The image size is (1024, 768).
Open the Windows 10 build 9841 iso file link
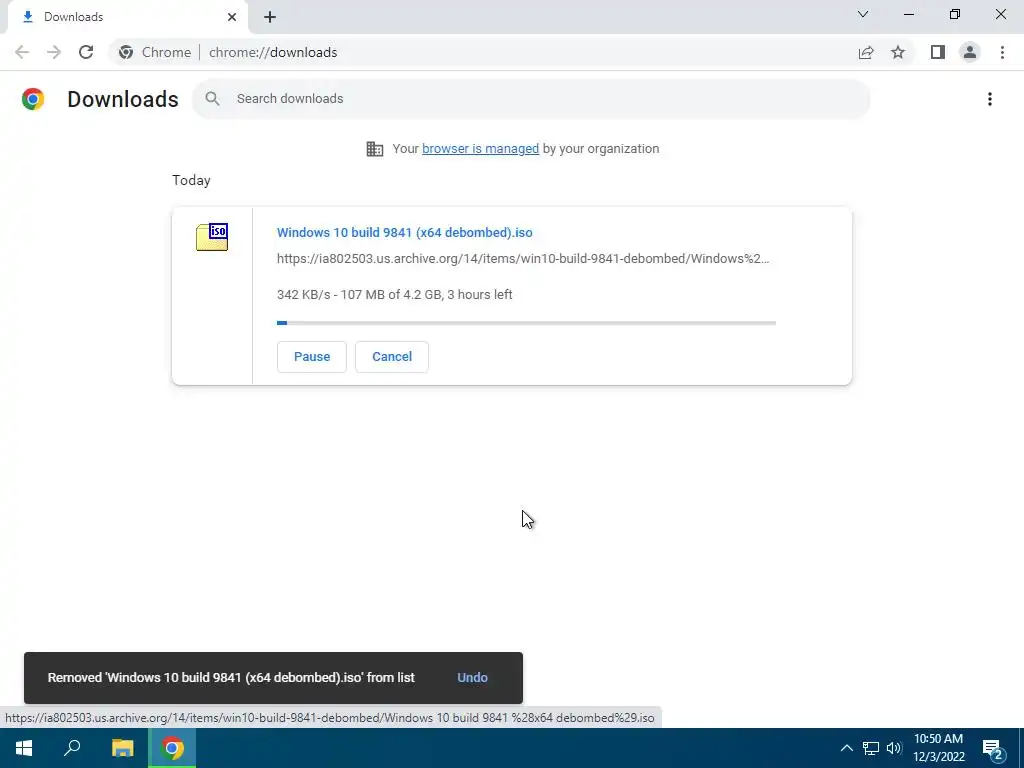404,232
